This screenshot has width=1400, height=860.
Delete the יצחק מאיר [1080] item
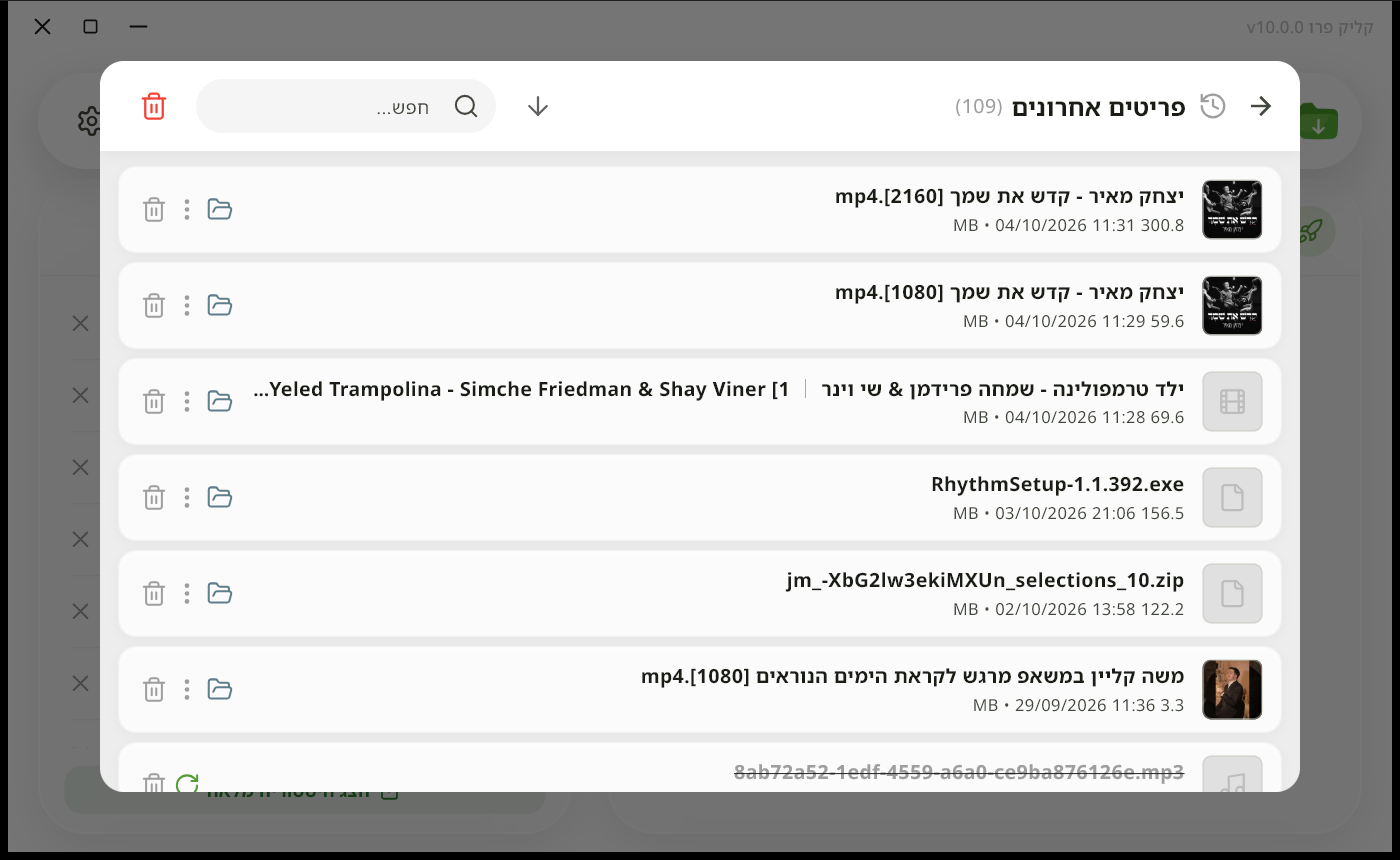(153, 305)
